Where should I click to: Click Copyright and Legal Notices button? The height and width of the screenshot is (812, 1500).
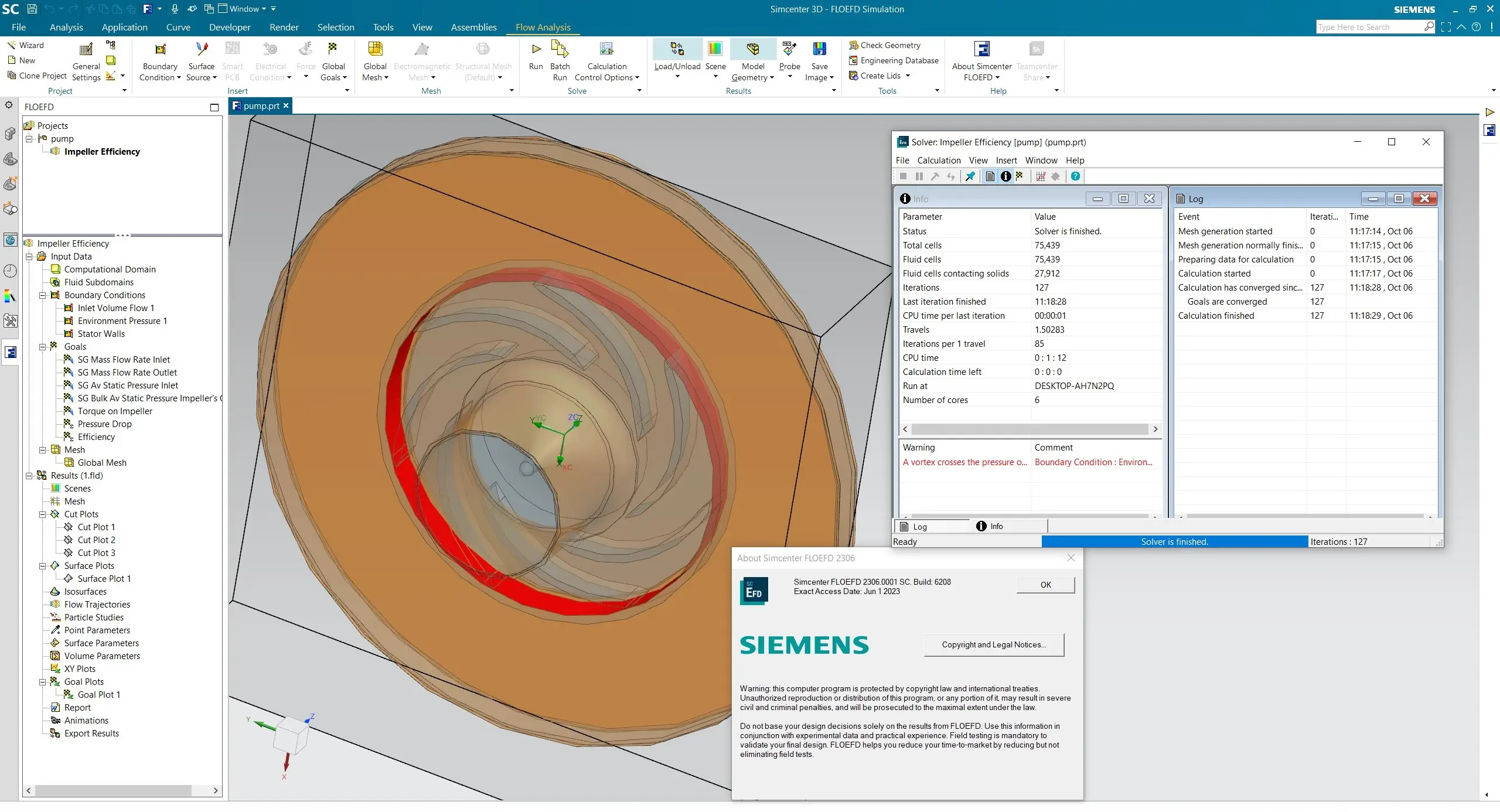[994, 644]
